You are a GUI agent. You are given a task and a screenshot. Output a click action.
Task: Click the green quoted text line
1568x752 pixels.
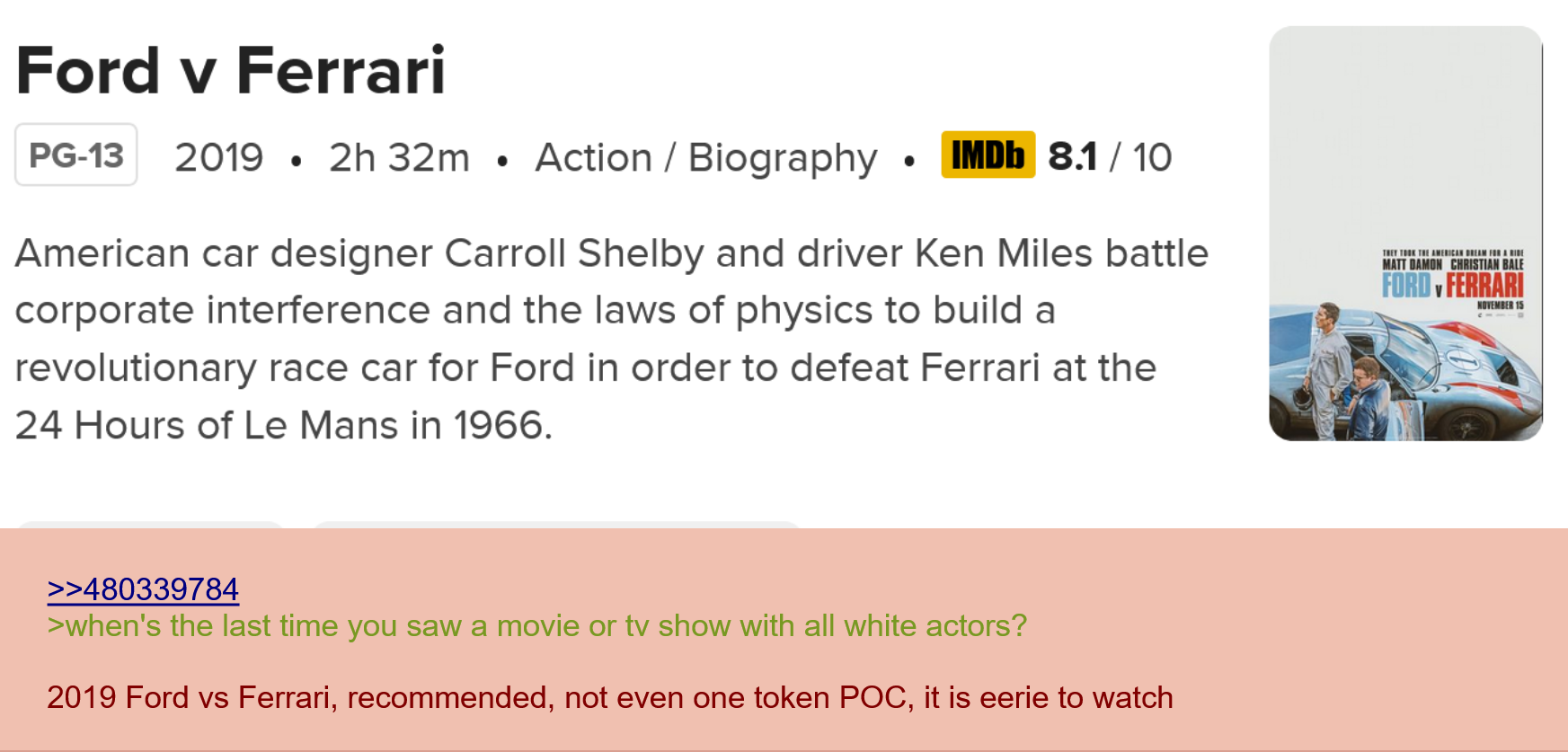tap(536, 625)
